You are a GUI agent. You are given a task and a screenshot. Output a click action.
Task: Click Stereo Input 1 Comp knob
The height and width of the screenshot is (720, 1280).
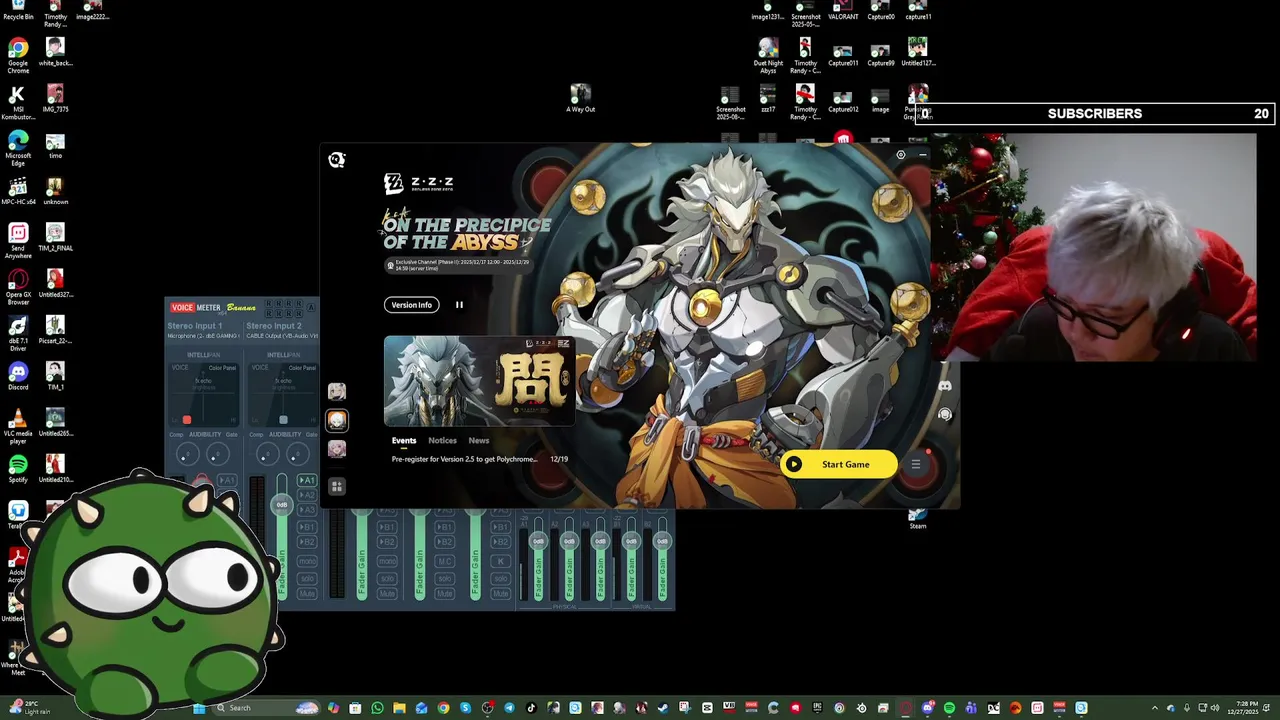tap(187, 454)
